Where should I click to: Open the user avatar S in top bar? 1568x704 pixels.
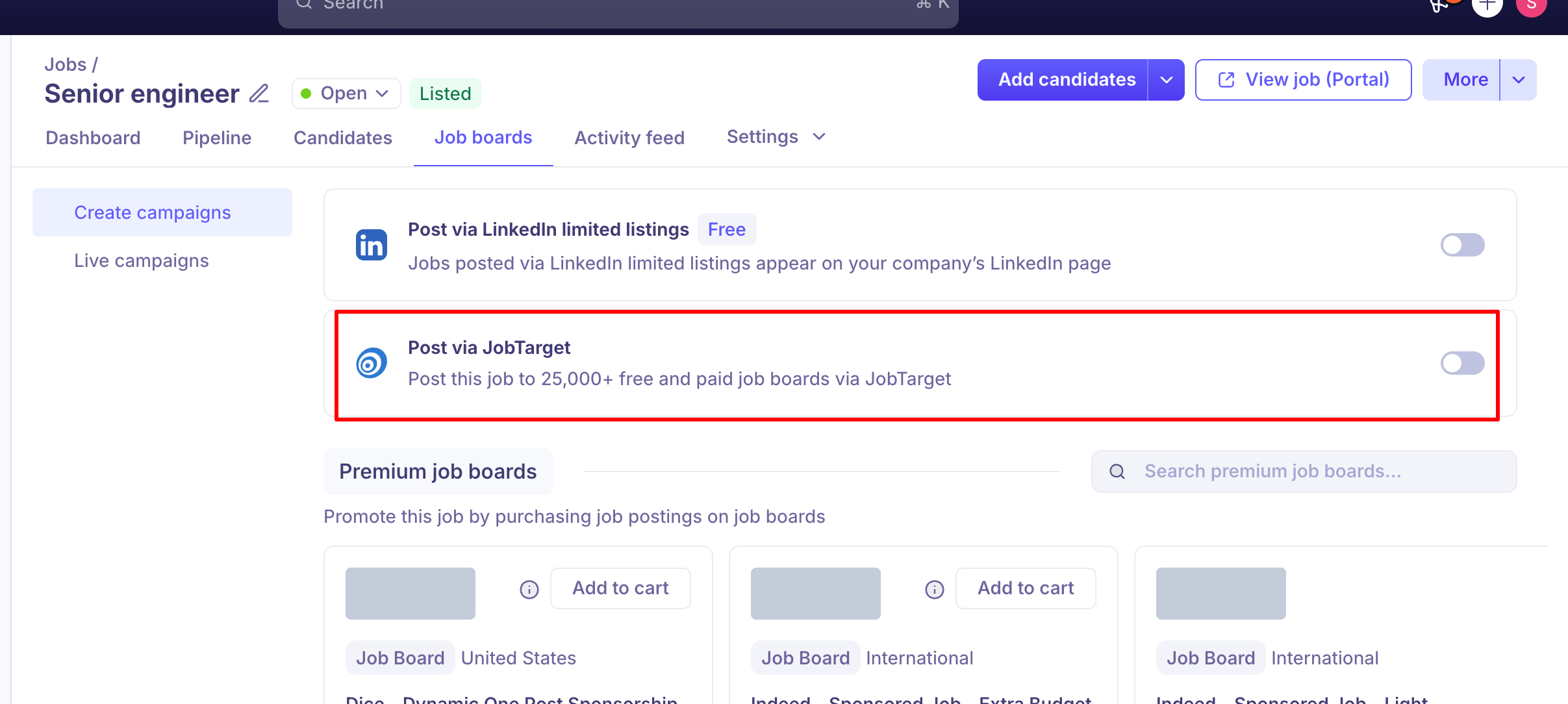[1532, 5]
